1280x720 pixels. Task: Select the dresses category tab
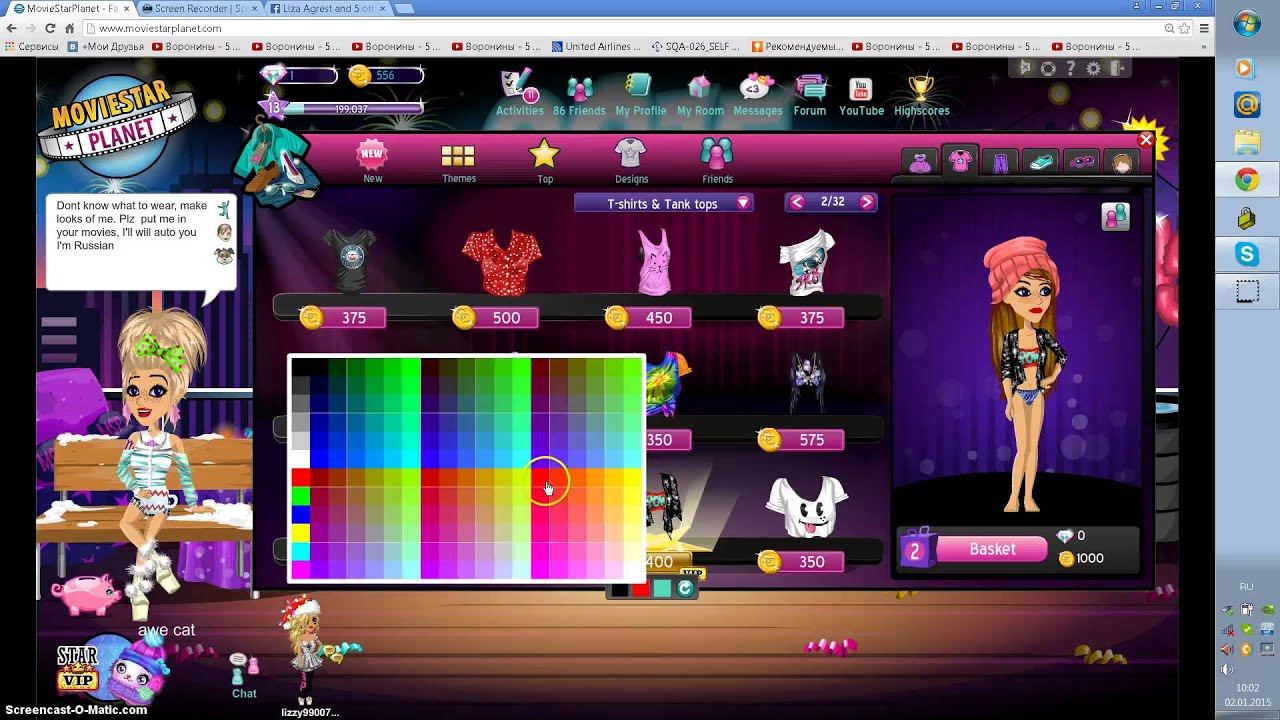coord(920,161)
